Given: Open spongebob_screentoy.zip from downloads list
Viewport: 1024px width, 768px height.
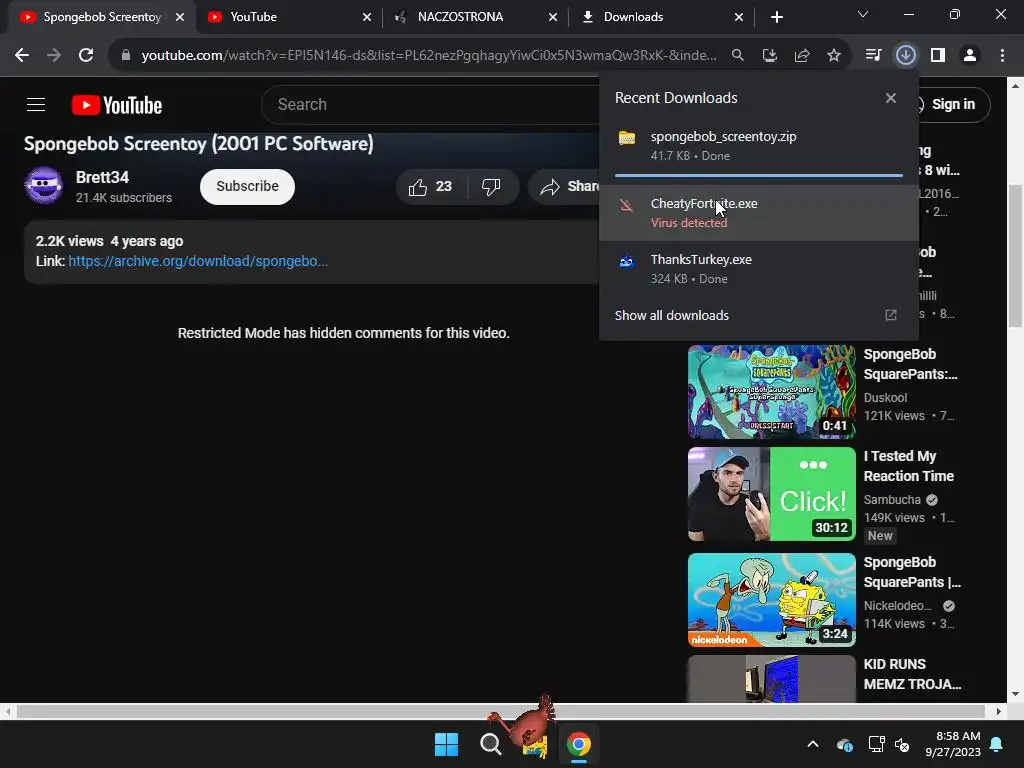Looking at the screenshot, I should [x=759, y=146].
